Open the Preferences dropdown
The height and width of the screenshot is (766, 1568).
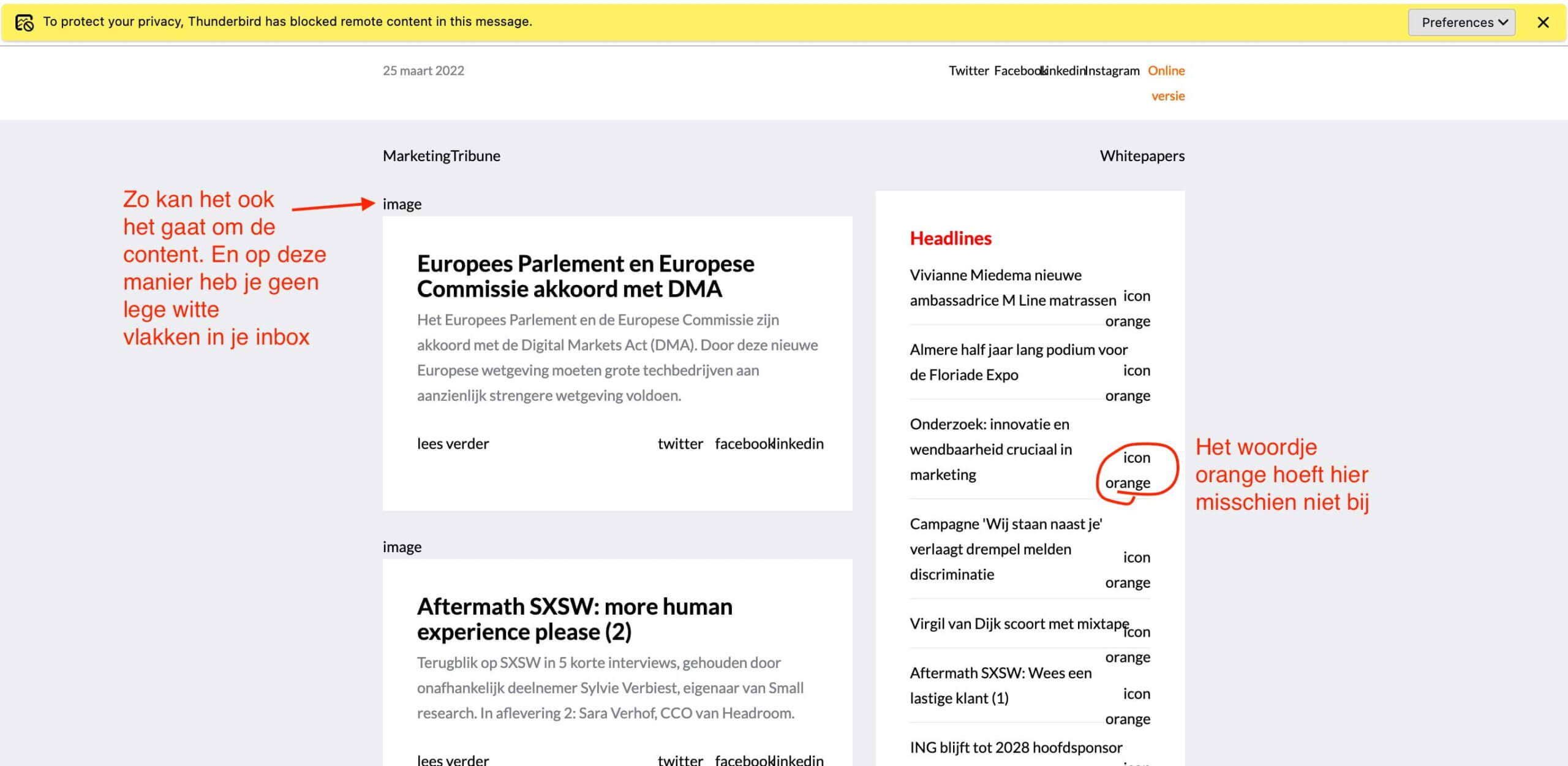coord(1461,23)
